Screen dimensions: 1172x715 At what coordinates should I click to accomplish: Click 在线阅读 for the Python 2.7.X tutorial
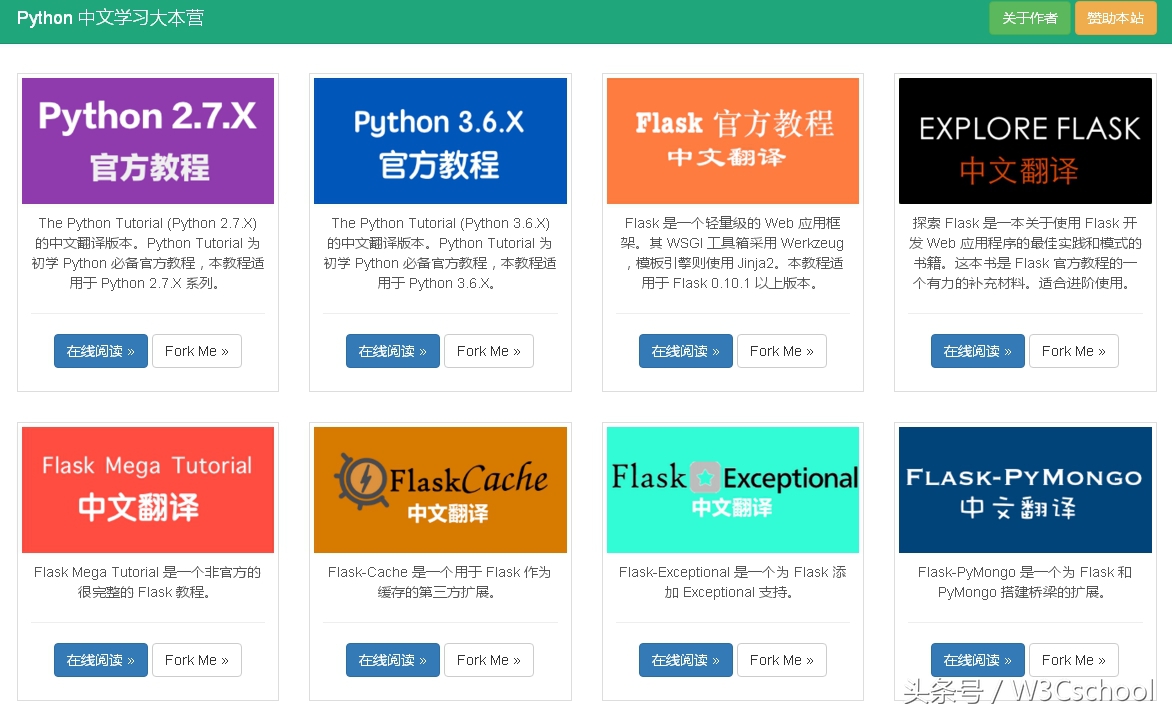pyautogui.click(x=100, y=351)
